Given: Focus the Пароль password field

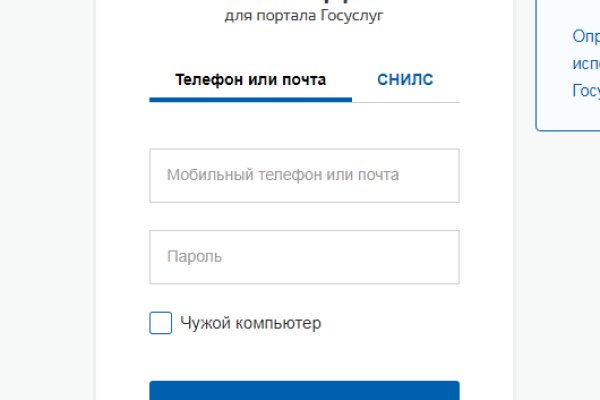Looking at the screenshot, I should [304, 257].
